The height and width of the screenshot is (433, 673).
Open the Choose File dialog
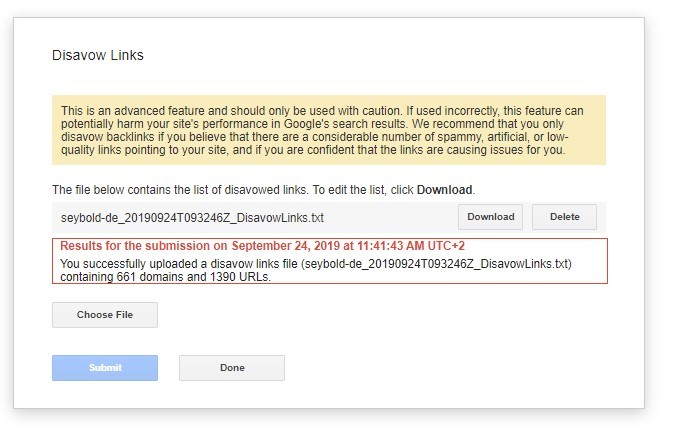click(105, 315)
